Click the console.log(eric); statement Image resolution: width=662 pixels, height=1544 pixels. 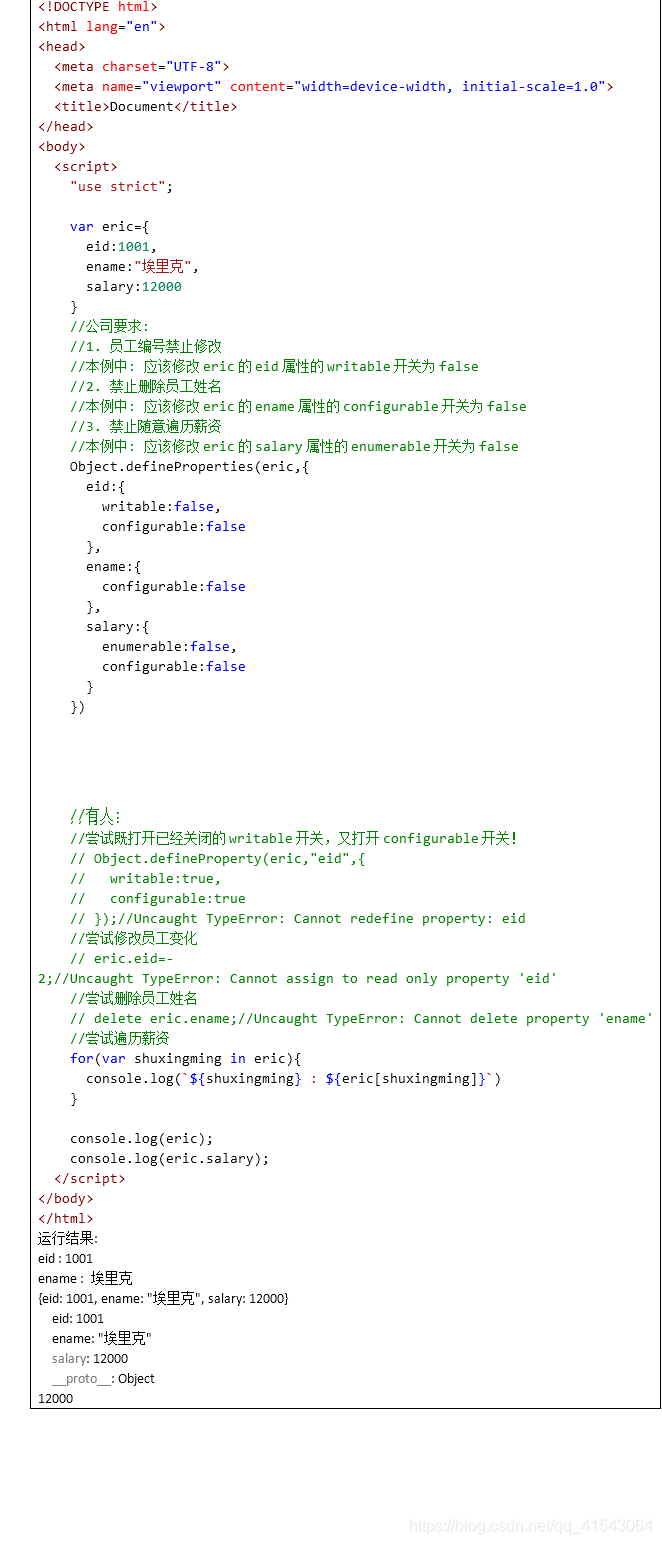141,1138
